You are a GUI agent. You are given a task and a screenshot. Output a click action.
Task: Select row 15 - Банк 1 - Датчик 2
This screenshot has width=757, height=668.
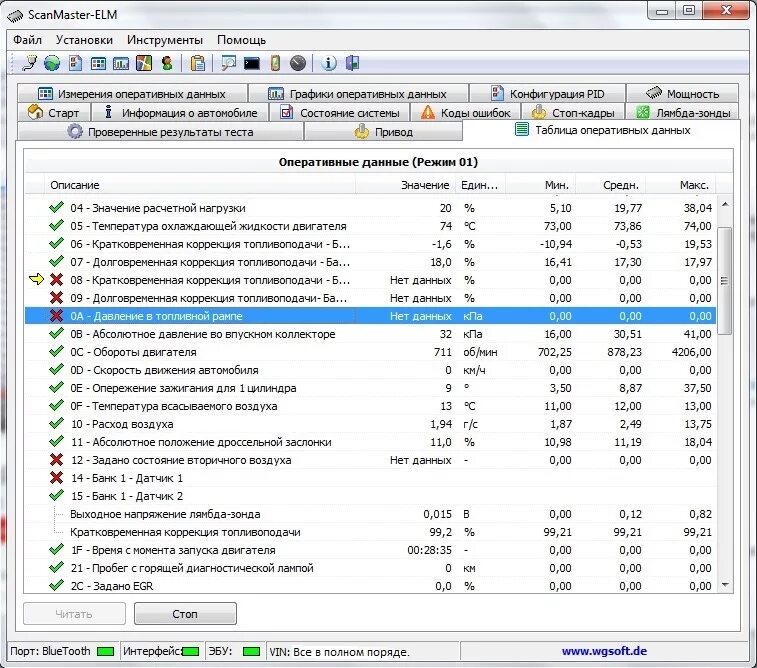(x=370, y=496)
